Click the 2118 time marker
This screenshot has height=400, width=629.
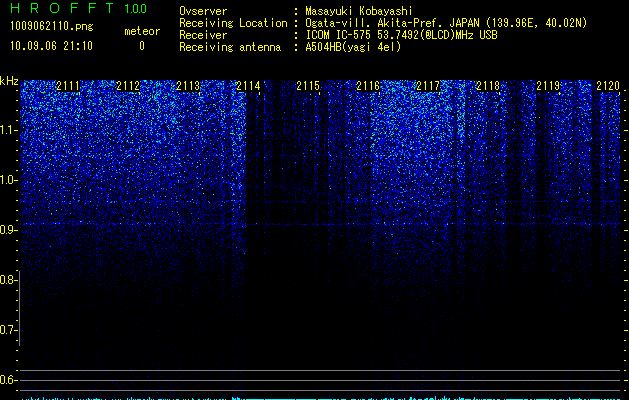(x=488, y=86)
